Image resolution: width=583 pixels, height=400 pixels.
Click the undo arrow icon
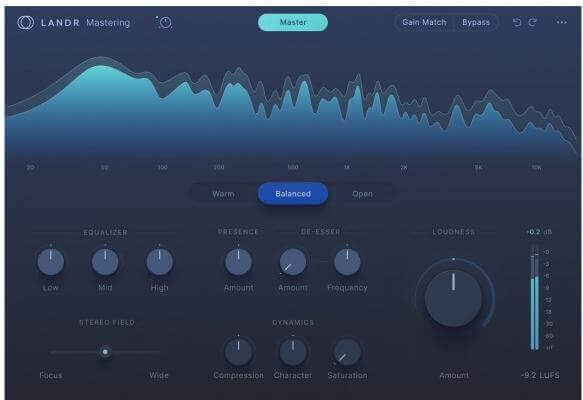(x=517, y=22)
